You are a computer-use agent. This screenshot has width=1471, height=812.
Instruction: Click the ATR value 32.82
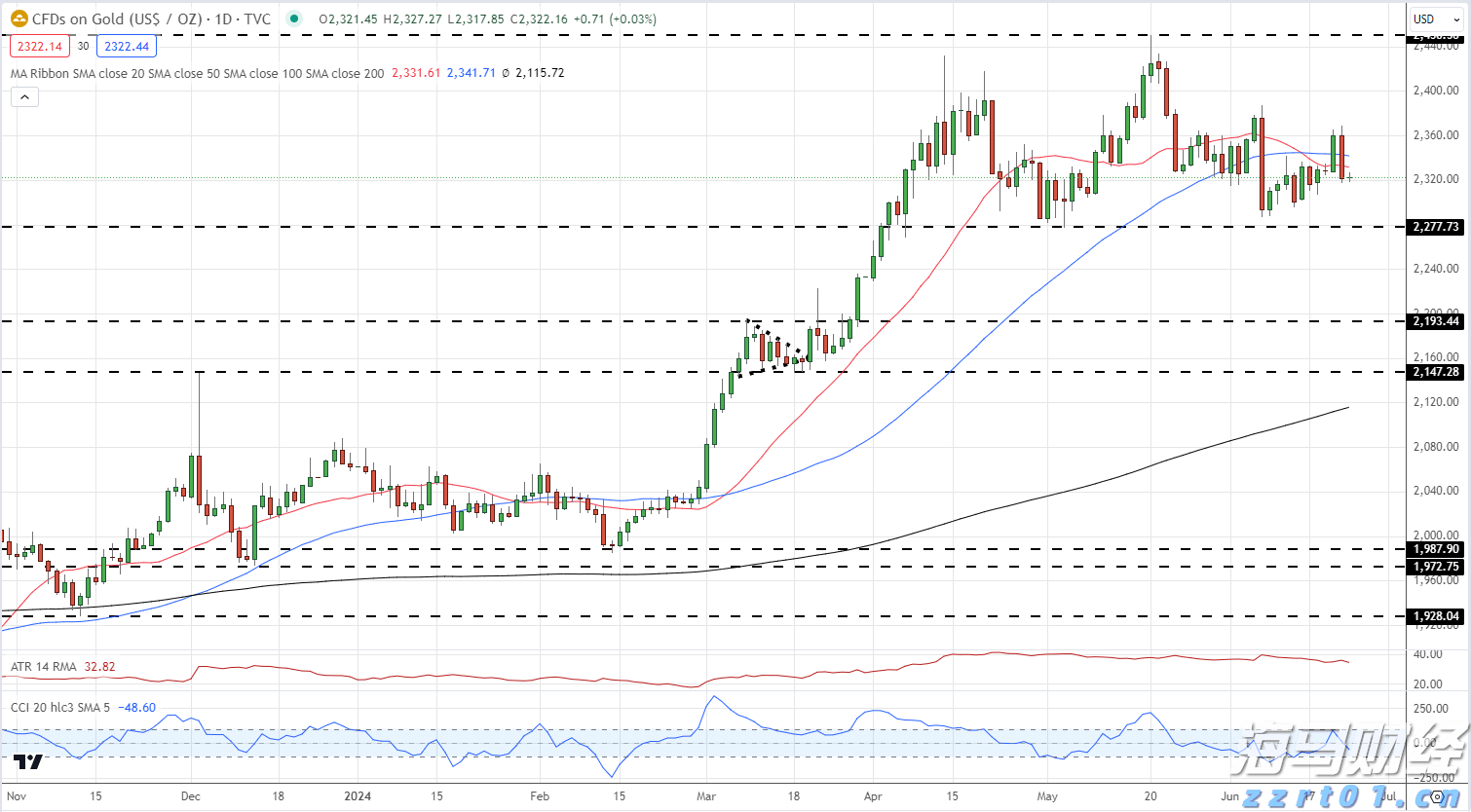coord(99,667)
